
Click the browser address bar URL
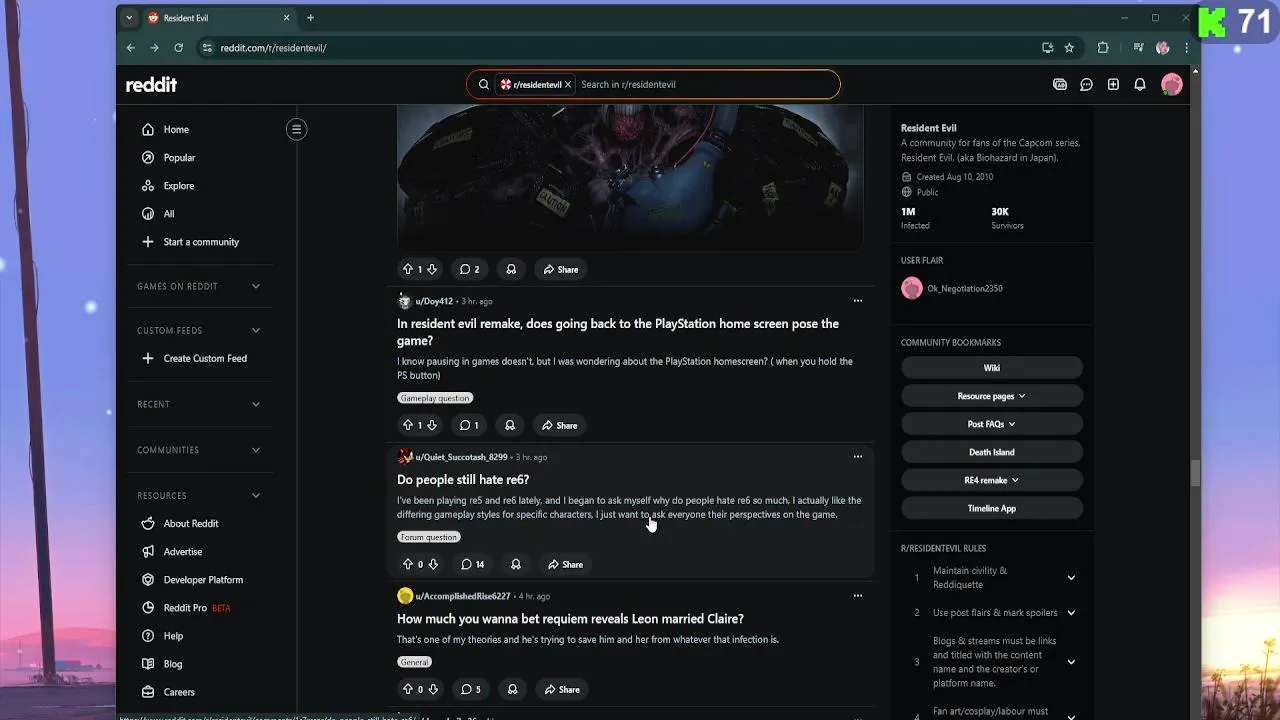(273, 48)
